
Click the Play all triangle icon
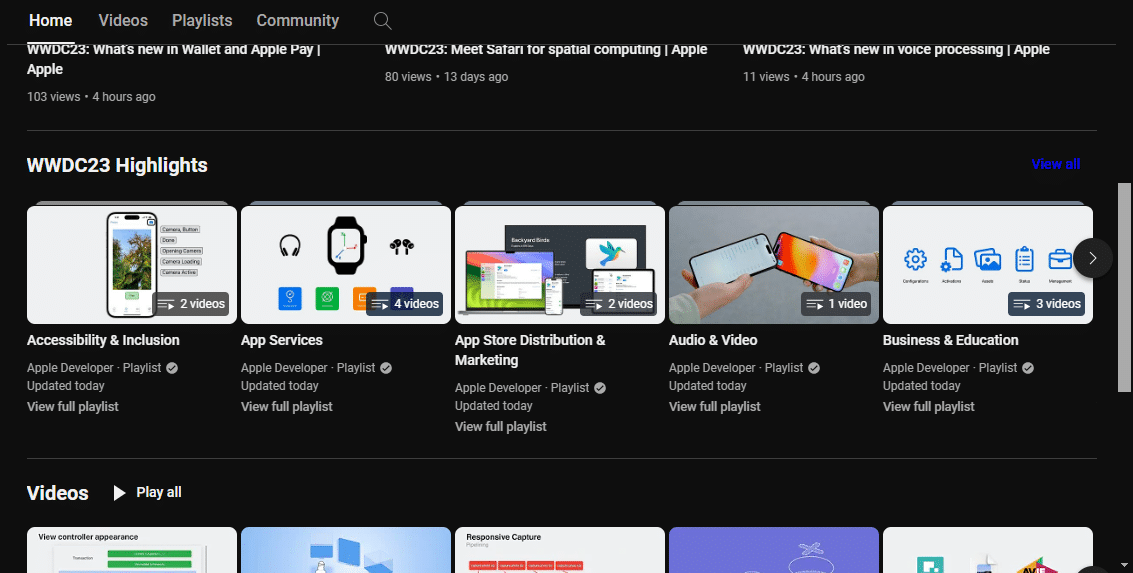point(120,492)
